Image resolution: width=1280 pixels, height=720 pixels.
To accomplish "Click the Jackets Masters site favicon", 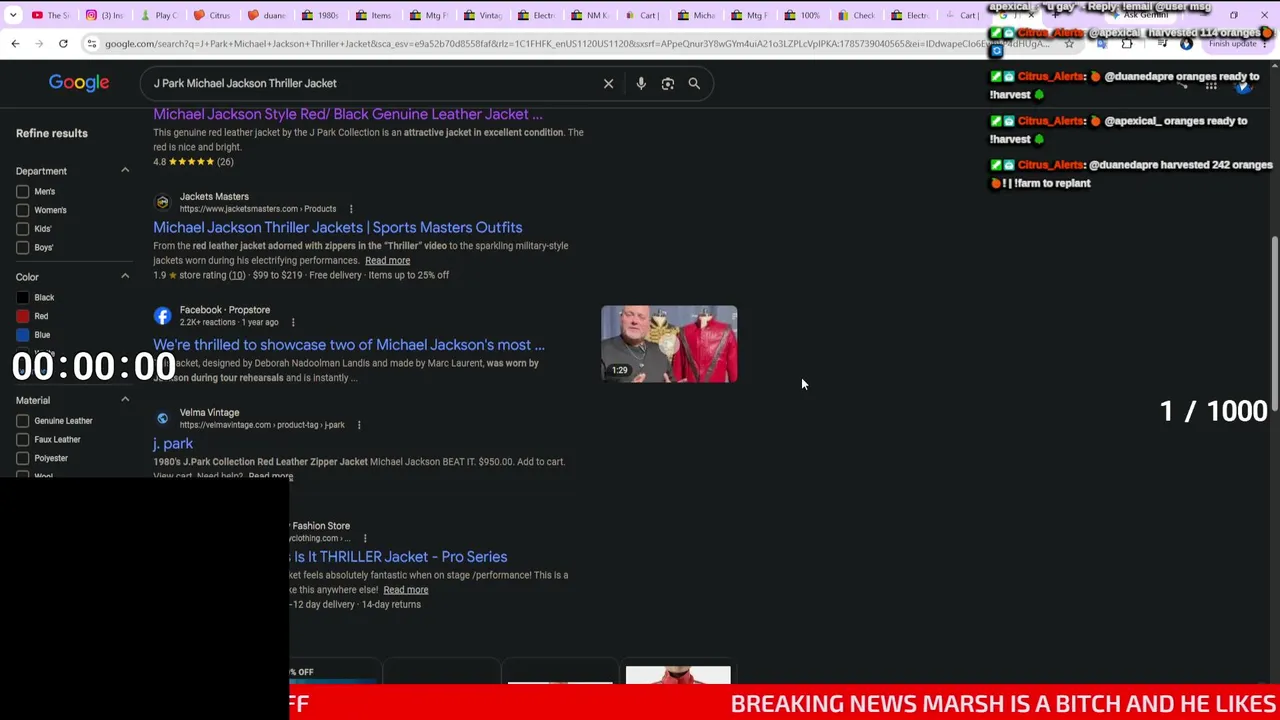I will click(x=162, y=202).
